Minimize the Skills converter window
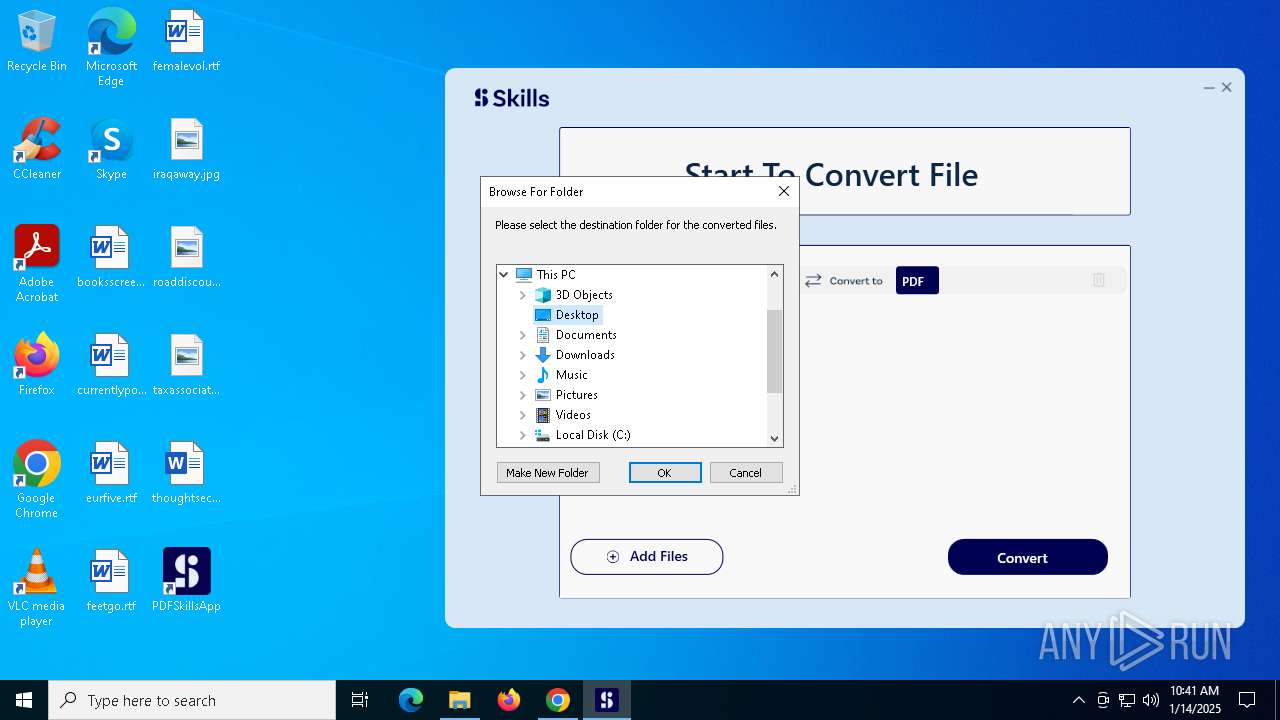Screen dimensions: 1280x720 1209,88
